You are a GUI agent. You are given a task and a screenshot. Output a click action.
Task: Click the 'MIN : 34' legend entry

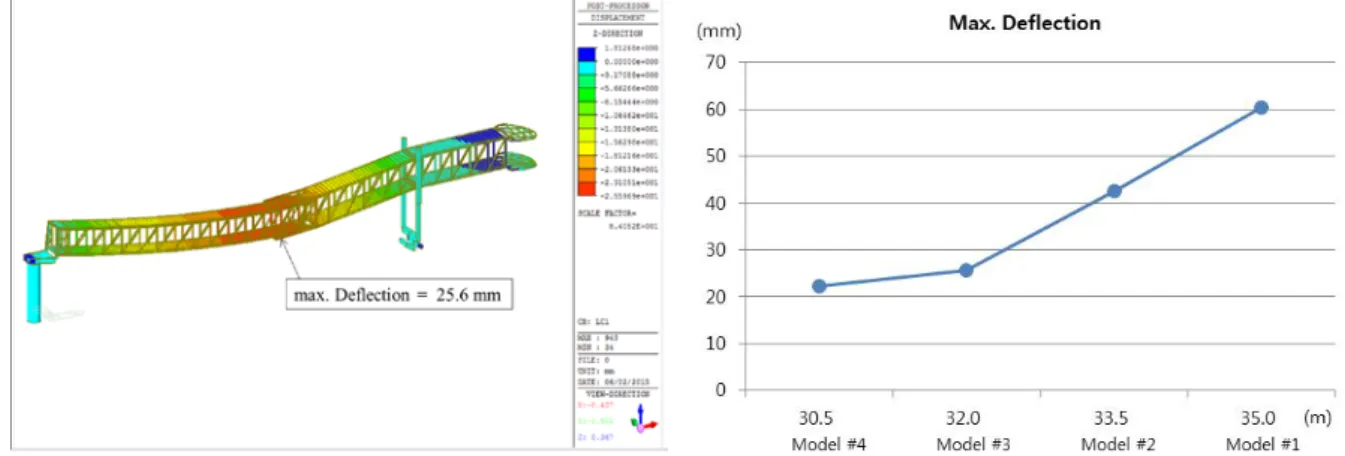tap(595, 348)
